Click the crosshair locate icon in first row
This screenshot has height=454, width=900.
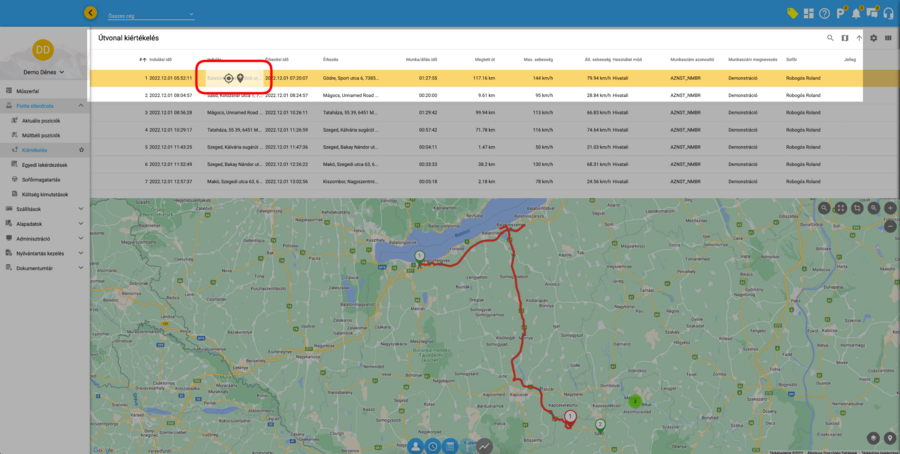228,77
